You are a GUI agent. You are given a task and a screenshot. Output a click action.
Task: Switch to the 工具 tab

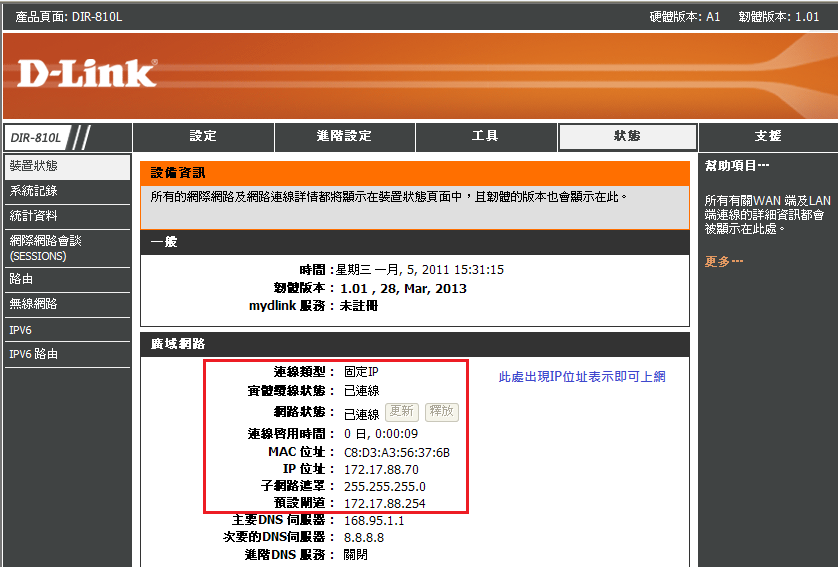tap(485, 137)
